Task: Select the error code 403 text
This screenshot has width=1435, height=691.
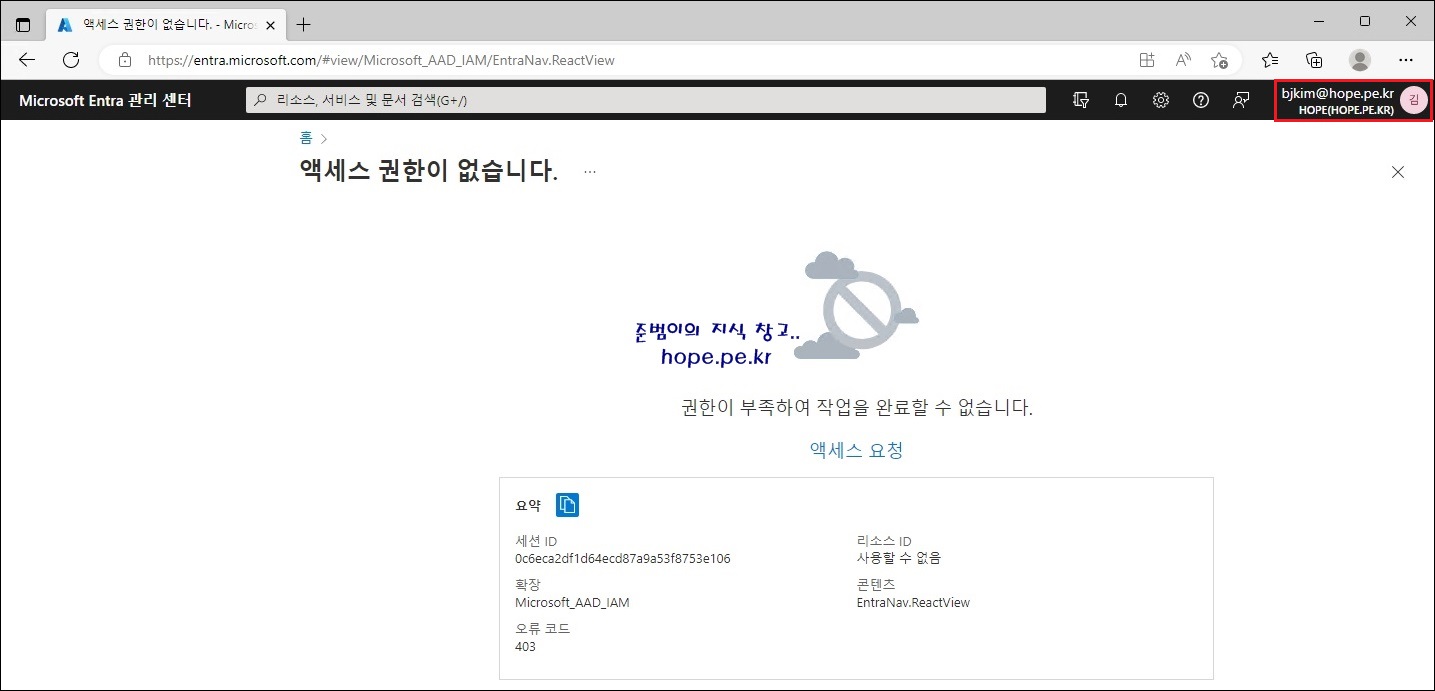Action: click(525, 646)
